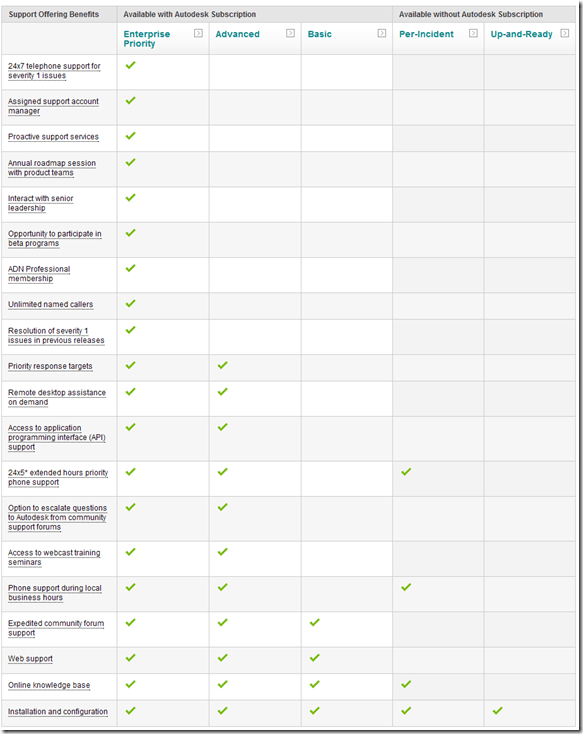The width and height of the screenshot is (583, 734).
Task: Click the Up-and-Ready checkmark for Installation and configuration
Action: click(x=497, y=711)
